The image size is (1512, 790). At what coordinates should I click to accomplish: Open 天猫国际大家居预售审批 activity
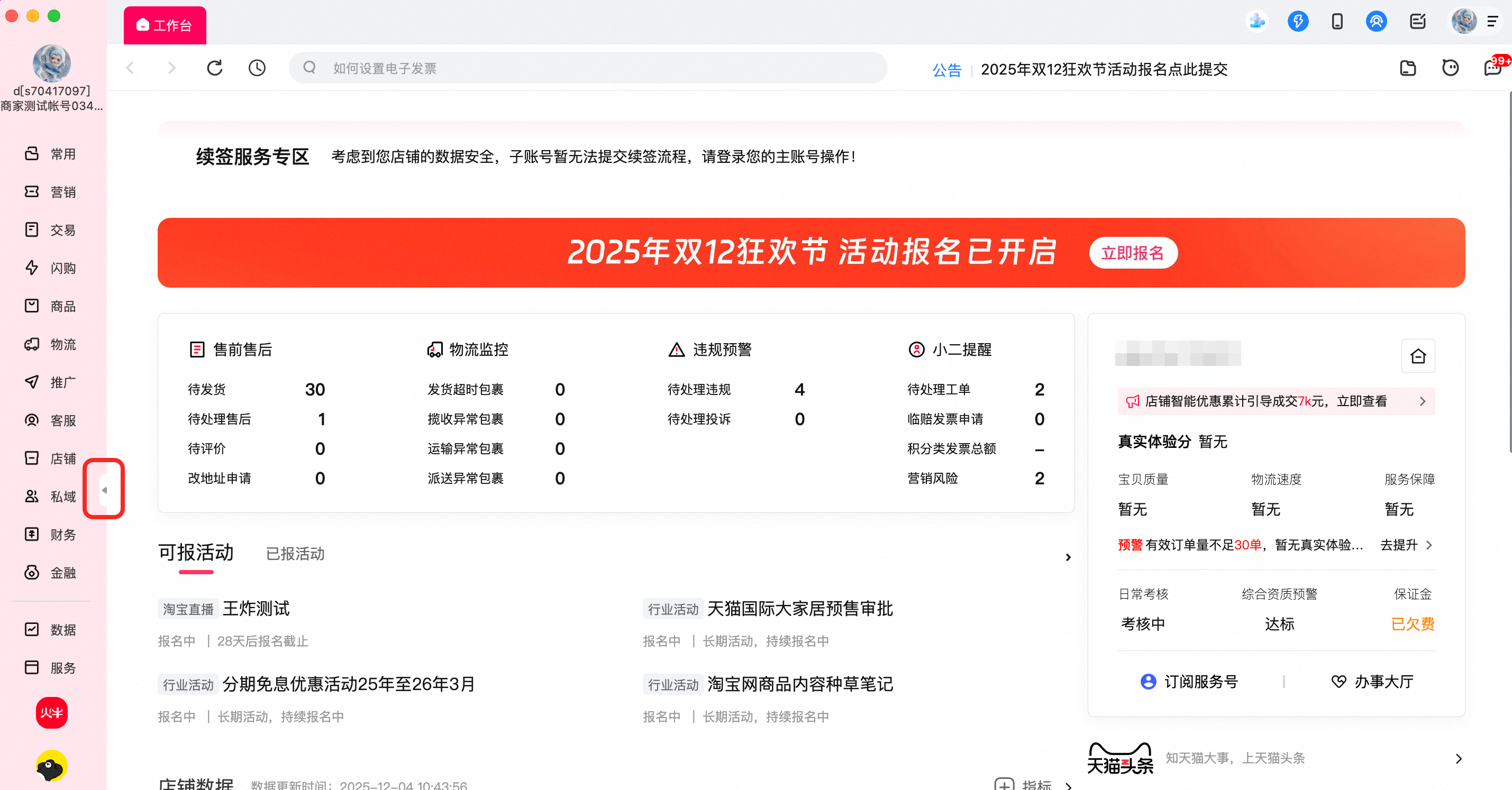(x=800, y=609)
